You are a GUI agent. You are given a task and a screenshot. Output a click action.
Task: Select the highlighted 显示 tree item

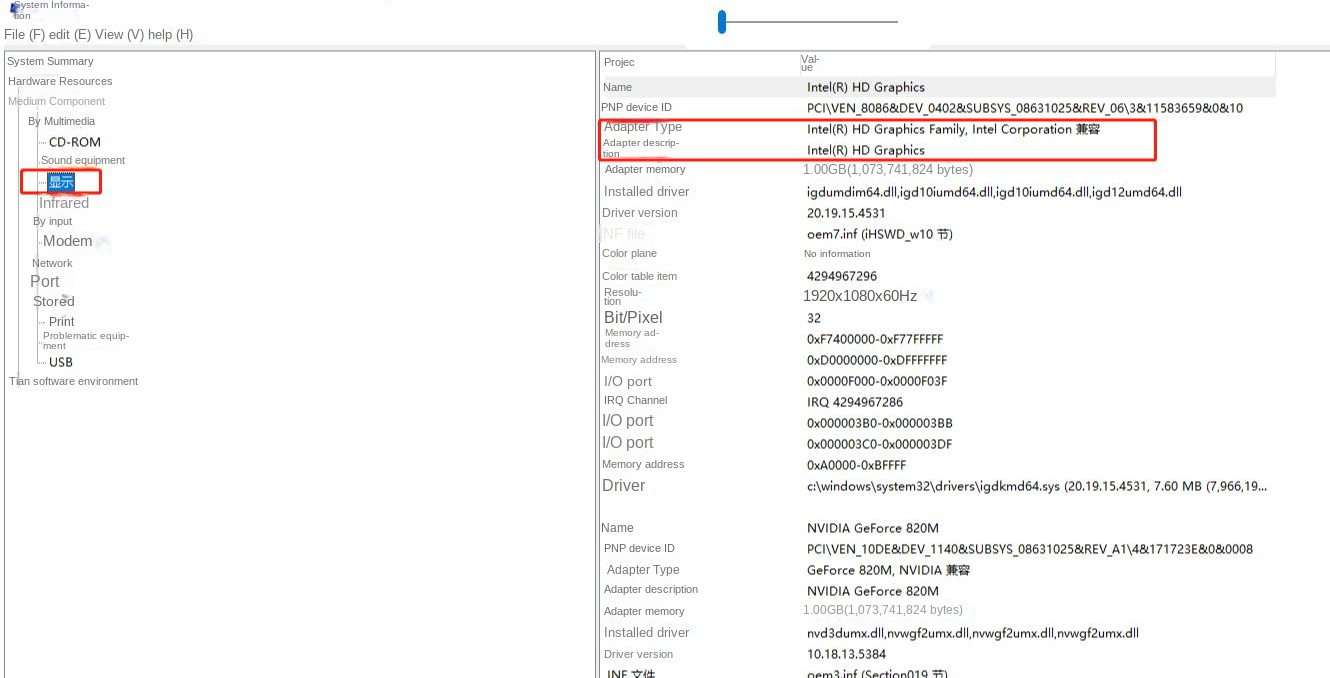coord(61,182)
